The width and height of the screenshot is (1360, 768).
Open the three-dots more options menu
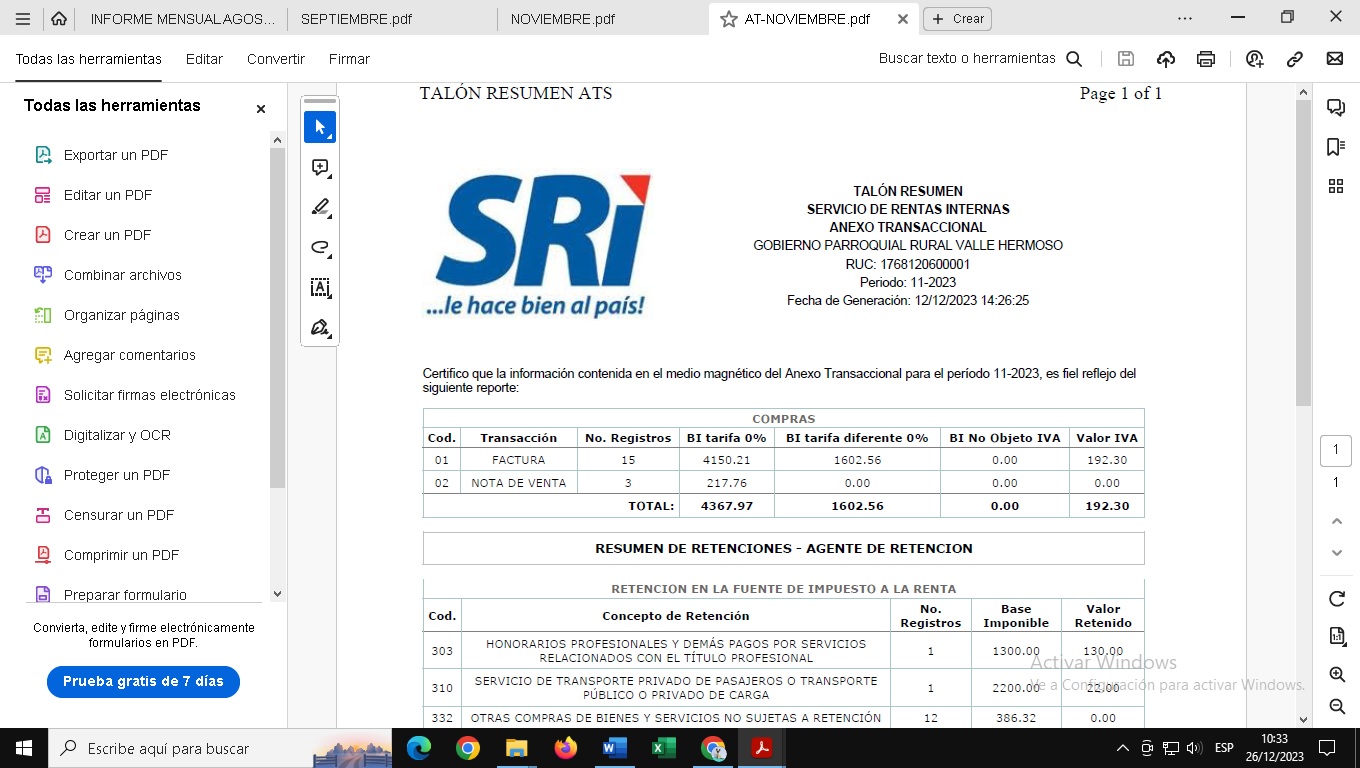tap(1185, 18)
